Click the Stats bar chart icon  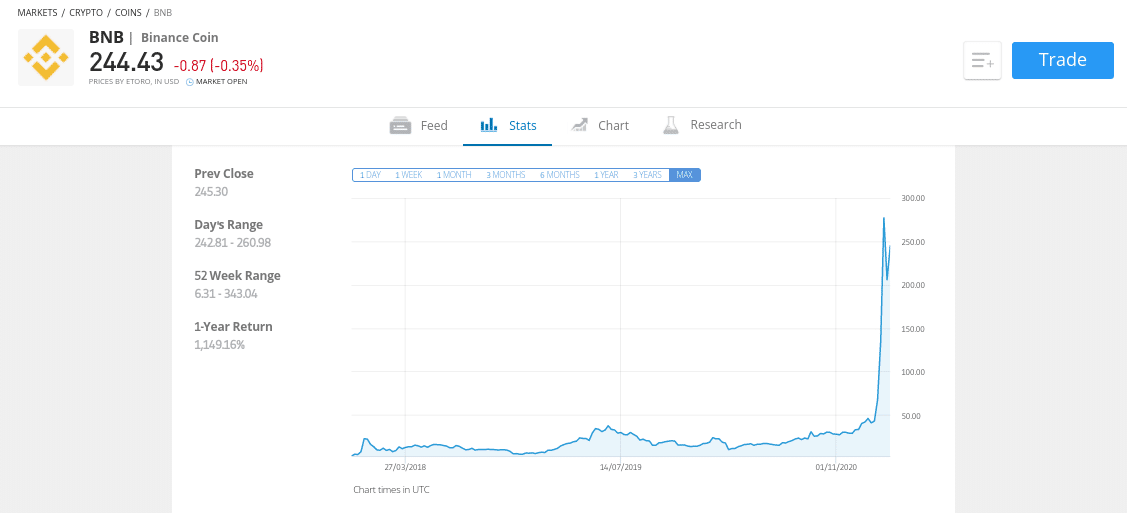[489, 125]
